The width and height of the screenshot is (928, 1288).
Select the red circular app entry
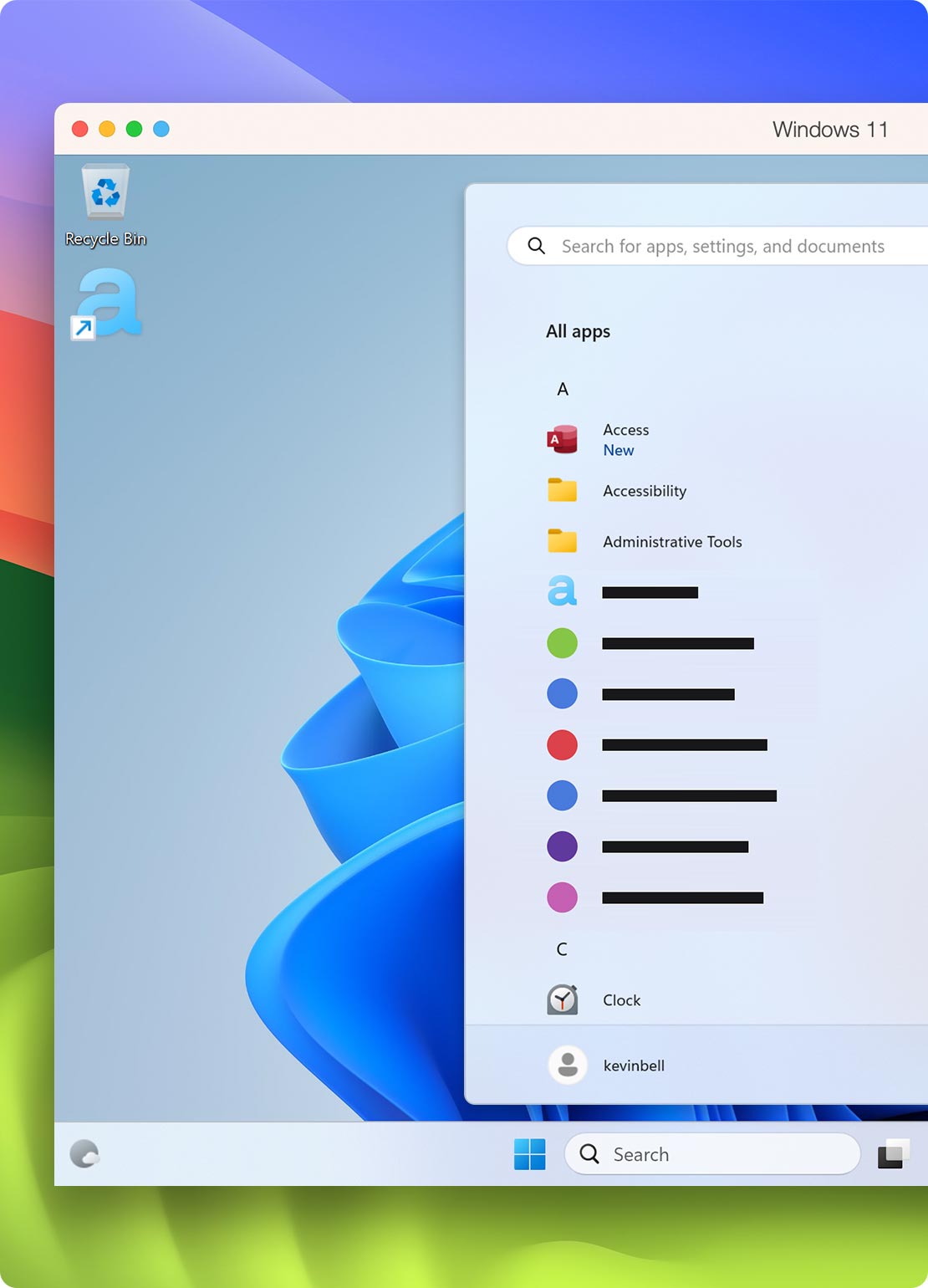tap(562, 745)
